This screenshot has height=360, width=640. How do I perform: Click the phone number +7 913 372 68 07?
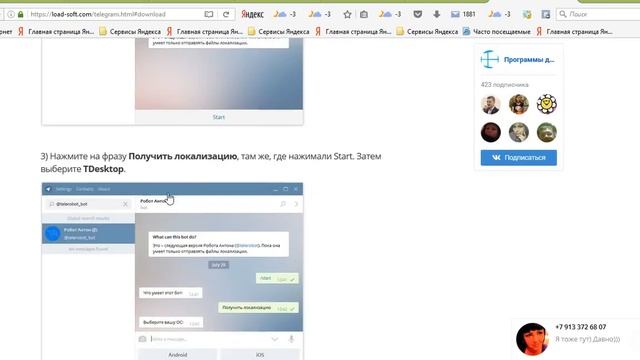pos(580,327)
